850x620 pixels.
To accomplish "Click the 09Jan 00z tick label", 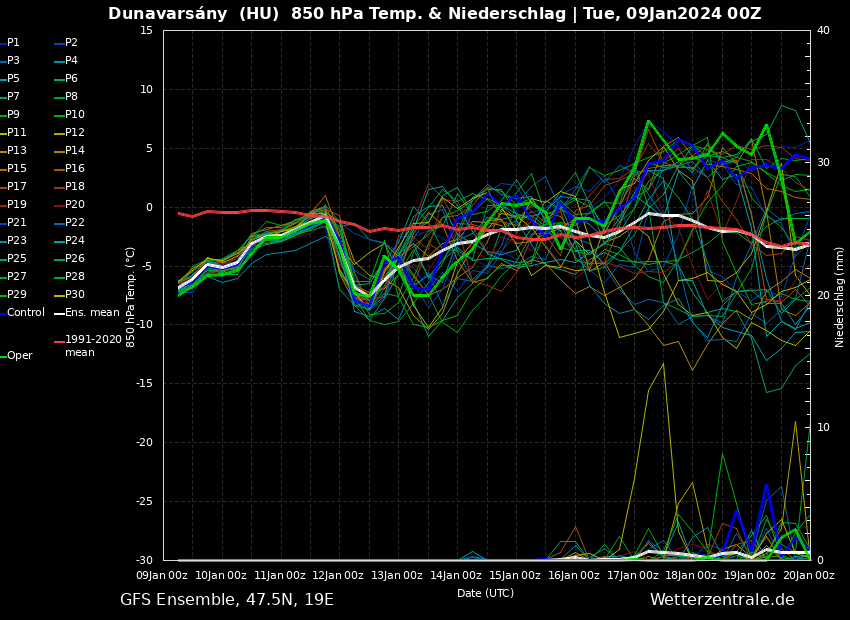I will pyautogui.click(x=162, y=575).
